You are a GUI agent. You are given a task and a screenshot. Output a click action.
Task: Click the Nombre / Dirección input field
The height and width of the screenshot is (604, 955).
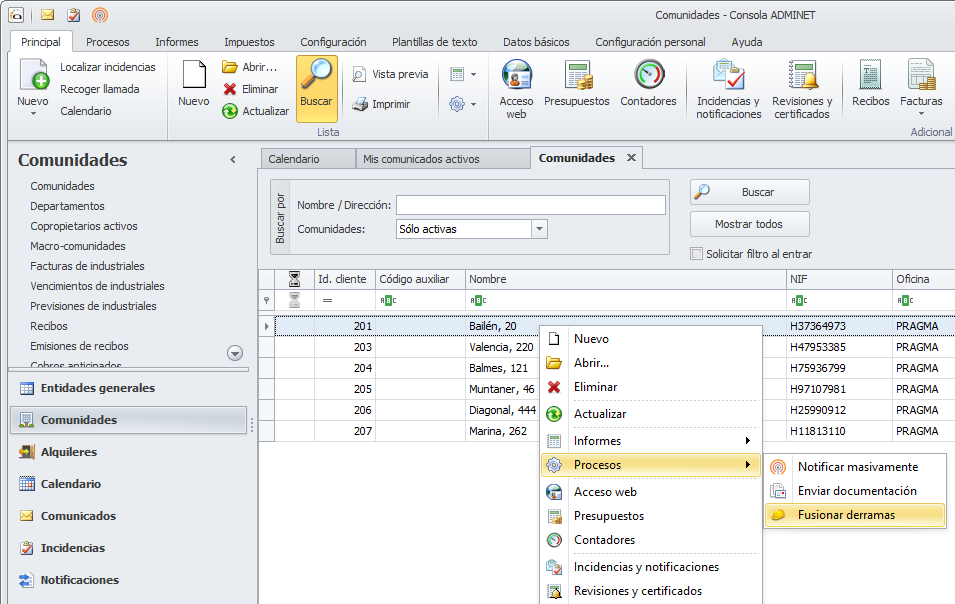(530, 205)
